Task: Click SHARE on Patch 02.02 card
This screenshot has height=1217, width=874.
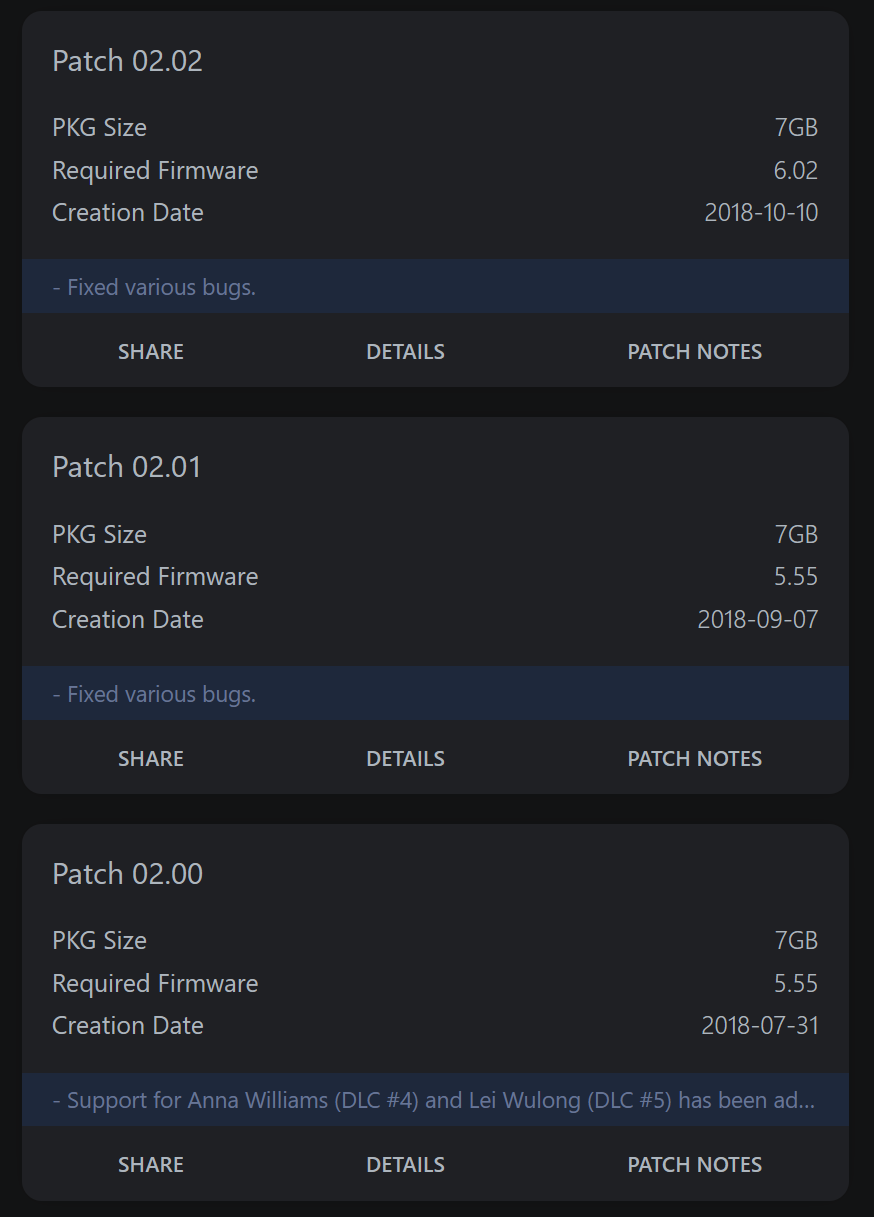Action: pos(151,352)
